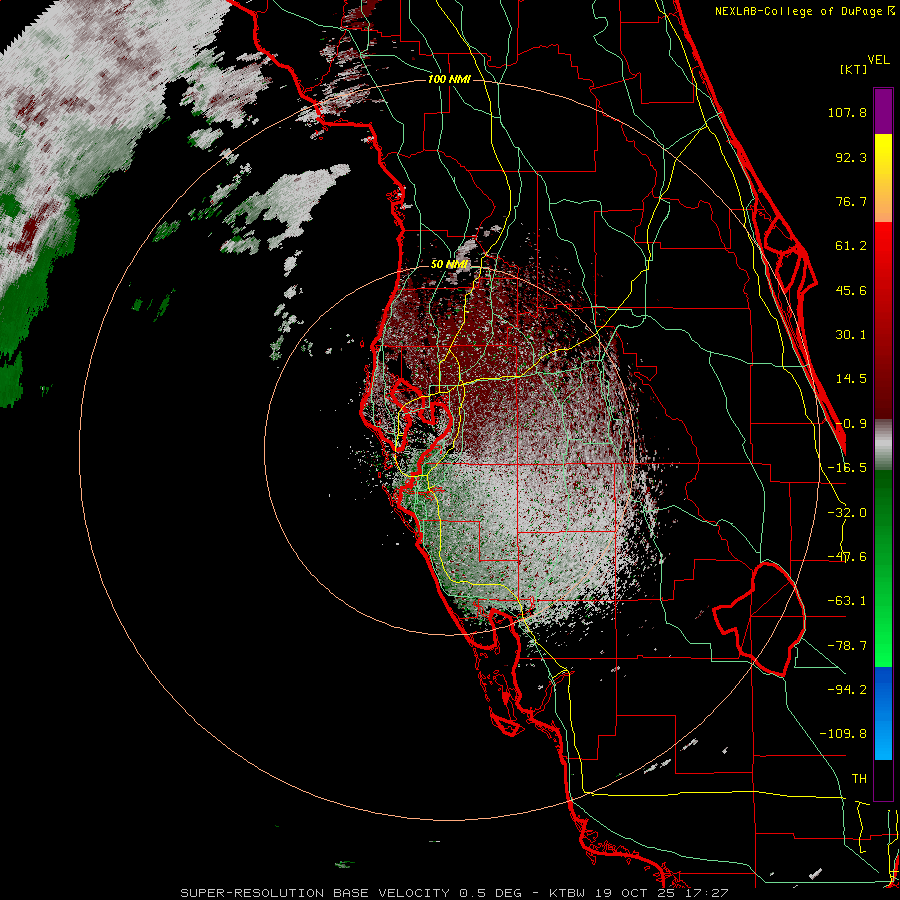
Task: Select the 107.8 velocity scale value
Action: (x=847, y=112)
